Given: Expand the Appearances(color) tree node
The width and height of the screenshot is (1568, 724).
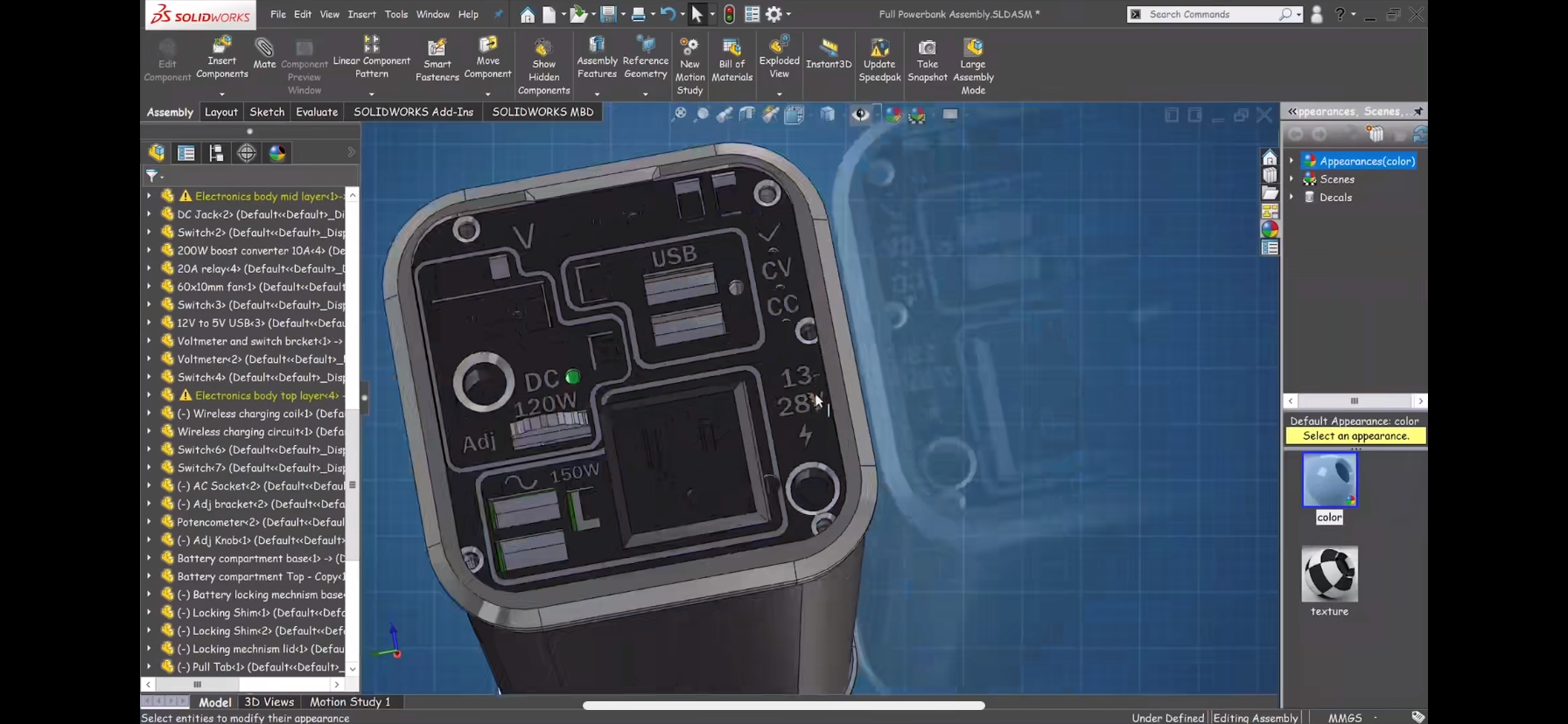Looking at the screenshot, I should tap(1291, 161).
